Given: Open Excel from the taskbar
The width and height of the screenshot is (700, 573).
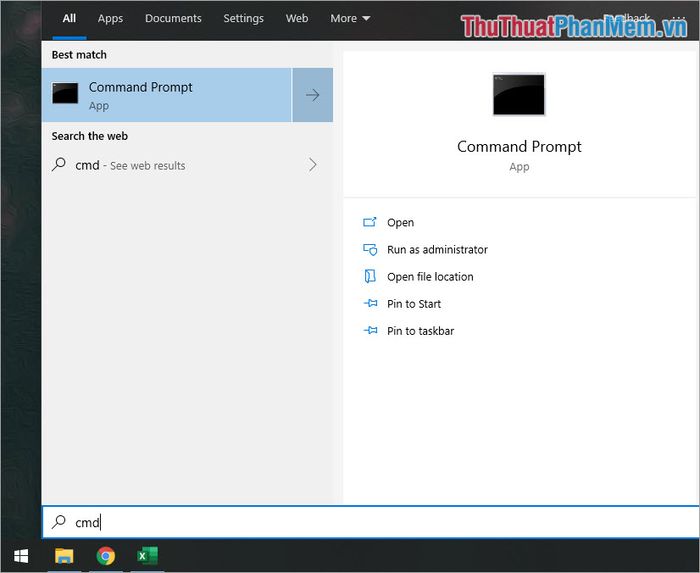Looking at the screenshot, I should point(147,556).
